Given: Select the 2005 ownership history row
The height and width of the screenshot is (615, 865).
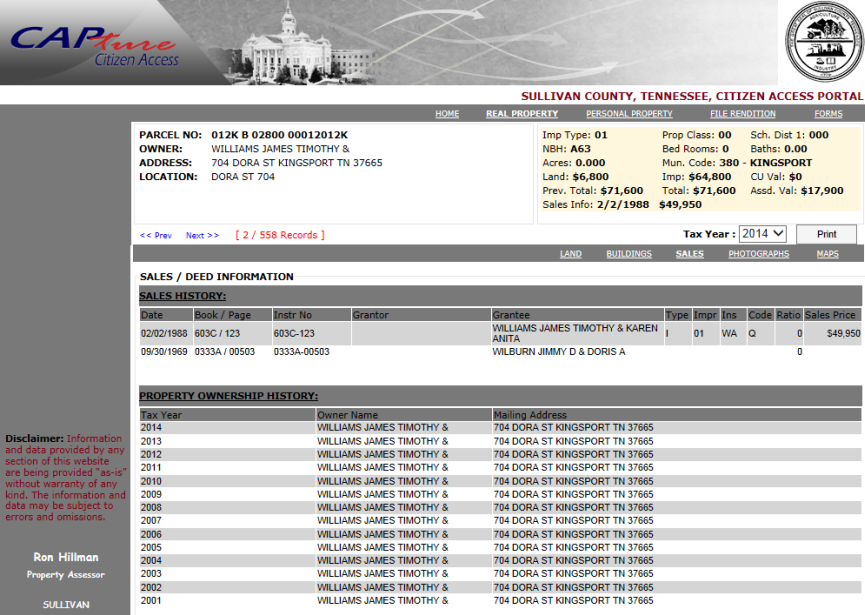Looking at the screenshot, I should coord(500,548).
